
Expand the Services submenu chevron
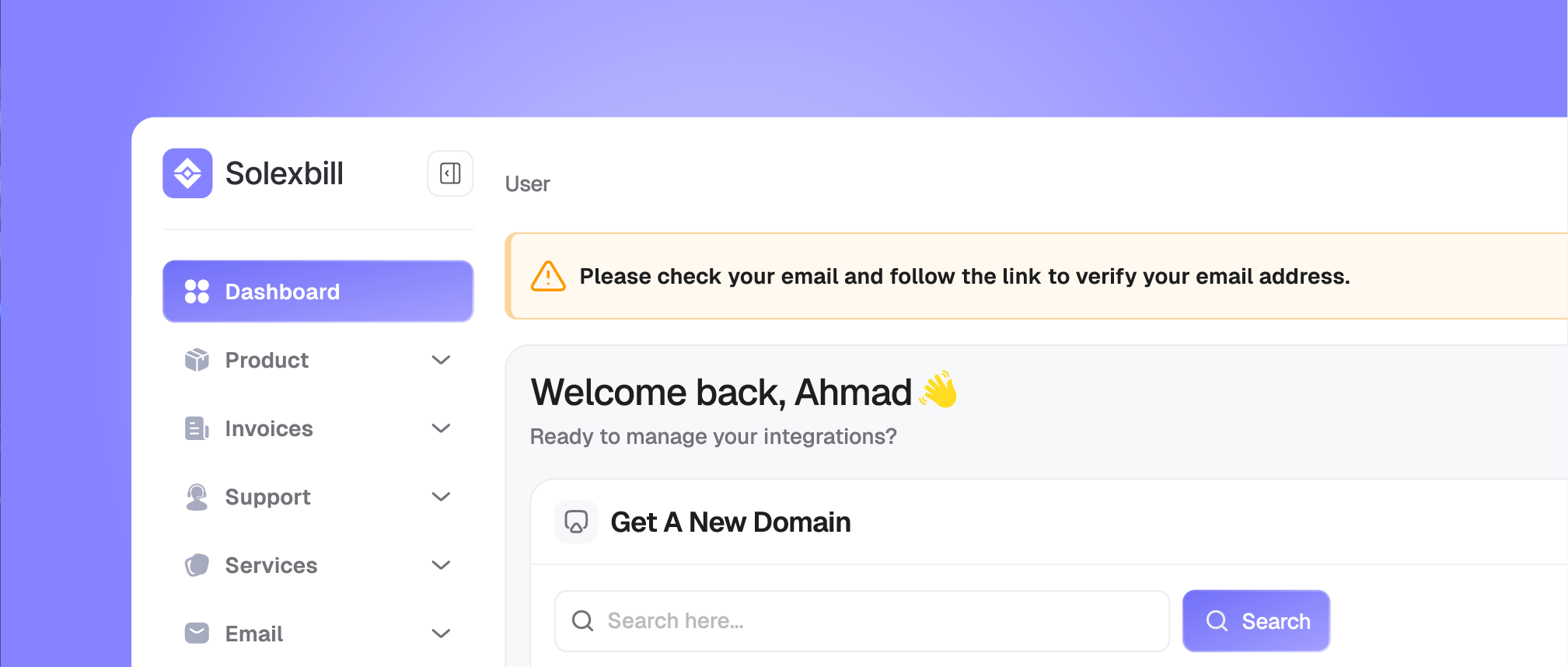pos(441,565)
